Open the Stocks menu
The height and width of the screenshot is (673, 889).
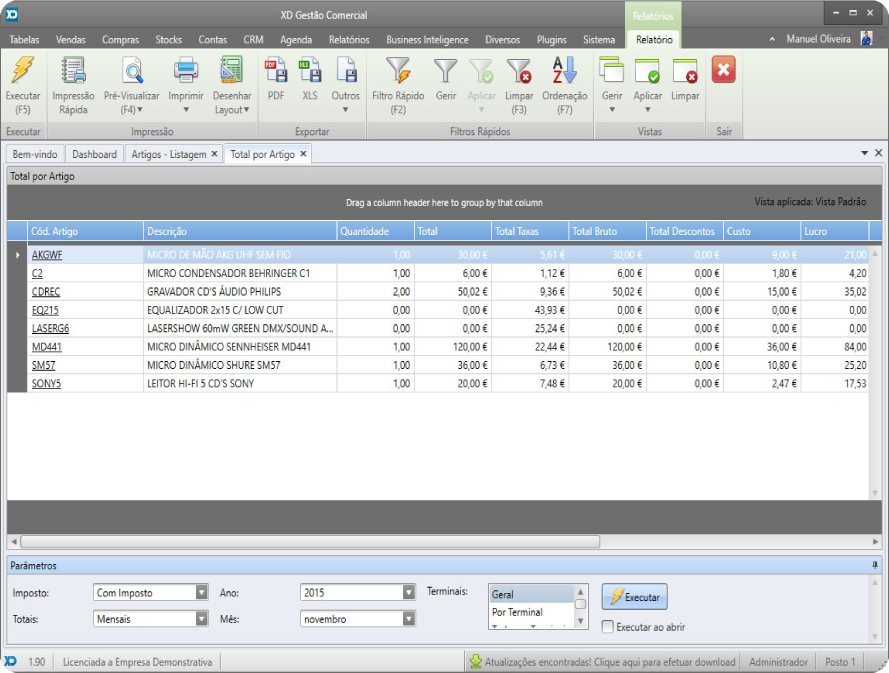click(x=168, y=40)
